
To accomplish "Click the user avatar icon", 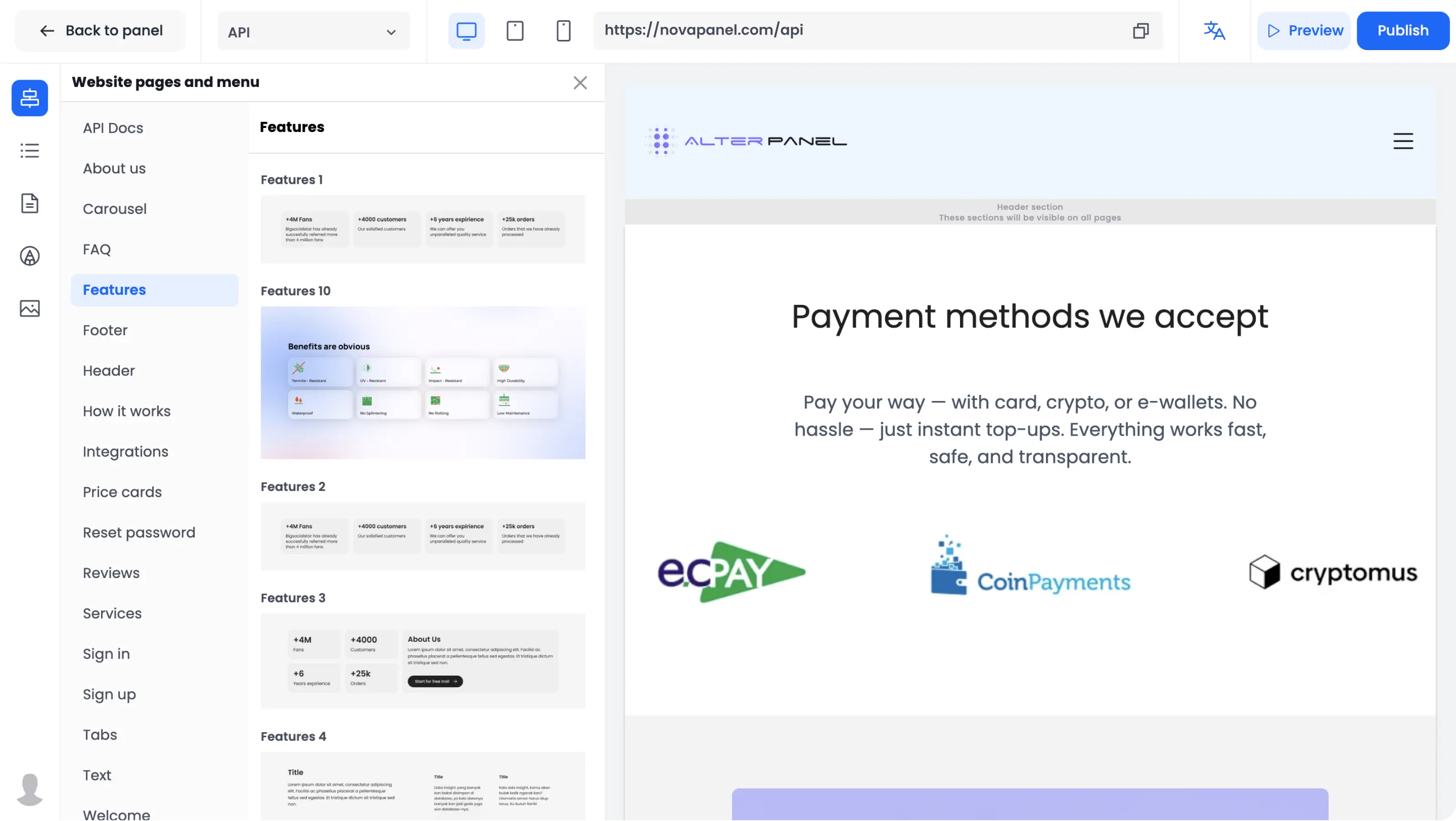I will (30, 789).
